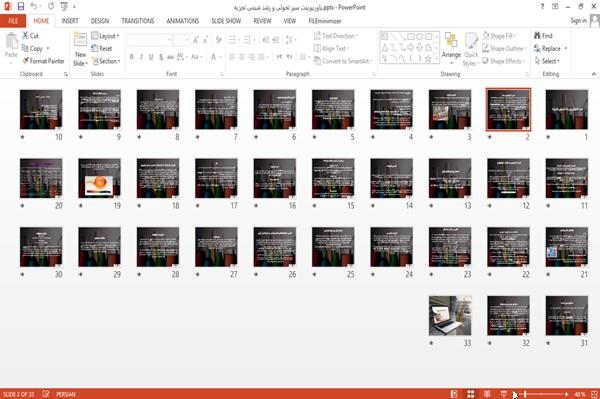Switch to Reading View icon

tap(487, 394)
